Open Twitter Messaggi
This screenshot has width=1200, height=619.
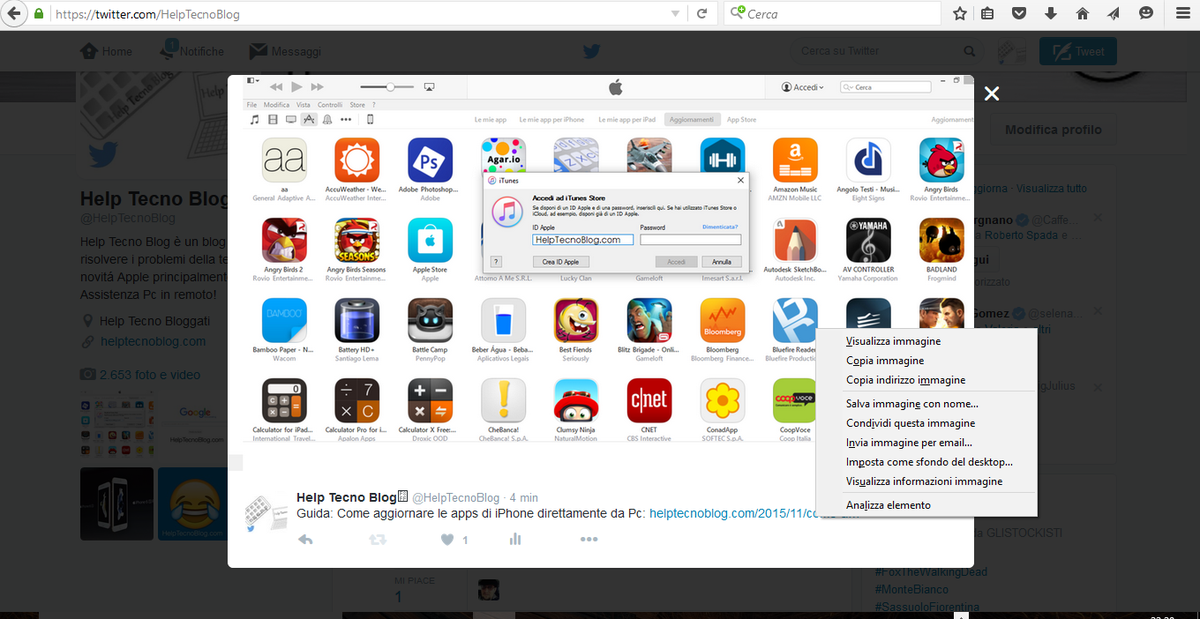[x=286, y=51]
